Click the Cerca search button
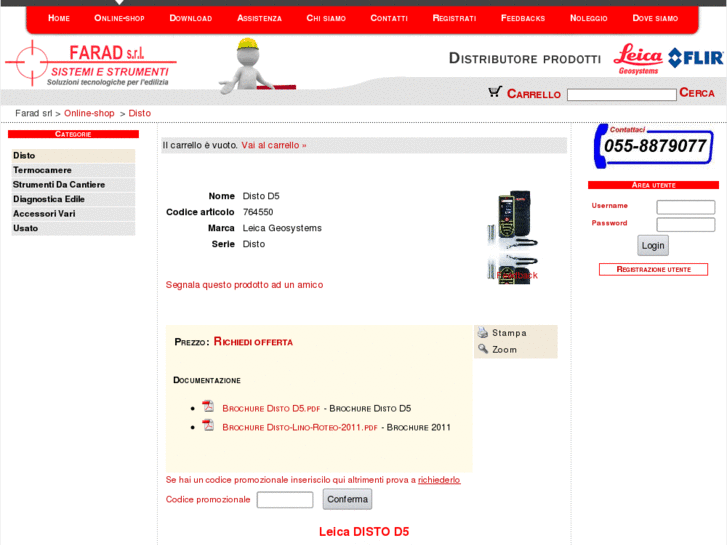Viewport: 727px width, 545px height. pos(697,93)
